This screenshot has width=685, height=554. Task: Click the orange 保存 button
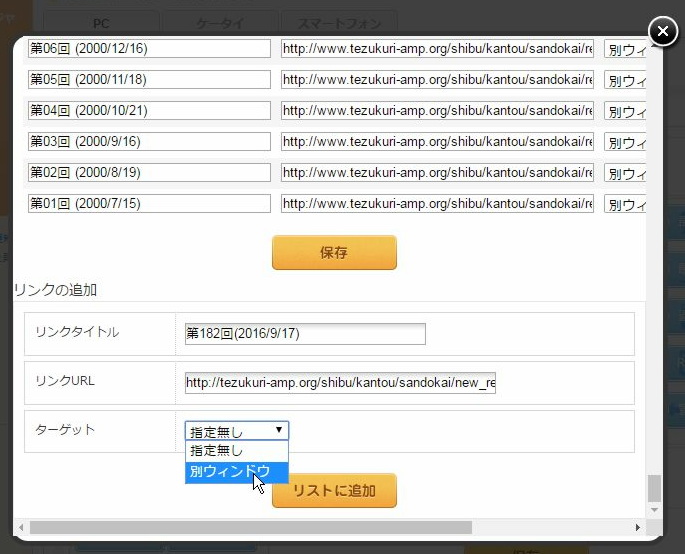coord(334,253)
